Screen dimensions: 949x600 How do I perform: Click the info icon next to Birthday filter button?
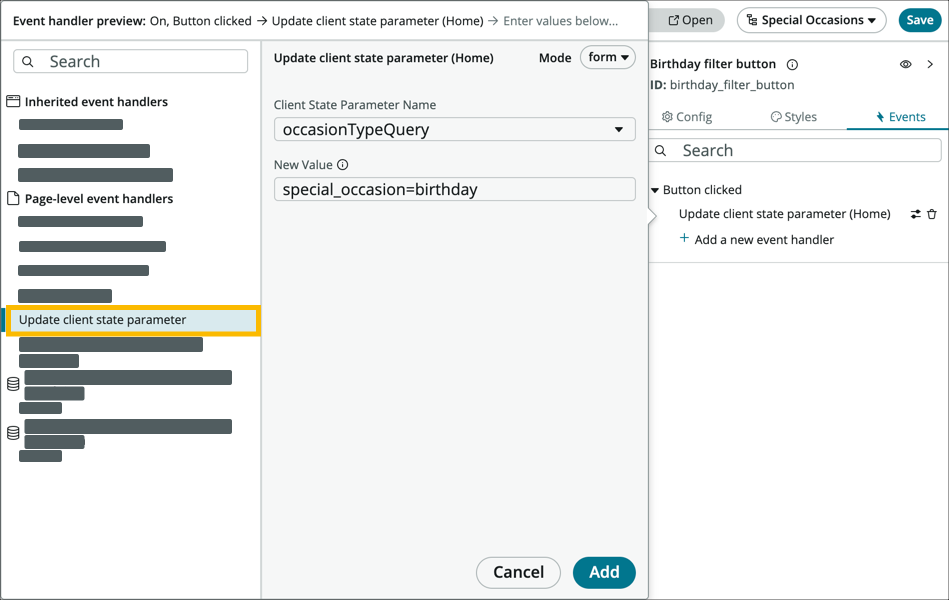coord(792,63)
